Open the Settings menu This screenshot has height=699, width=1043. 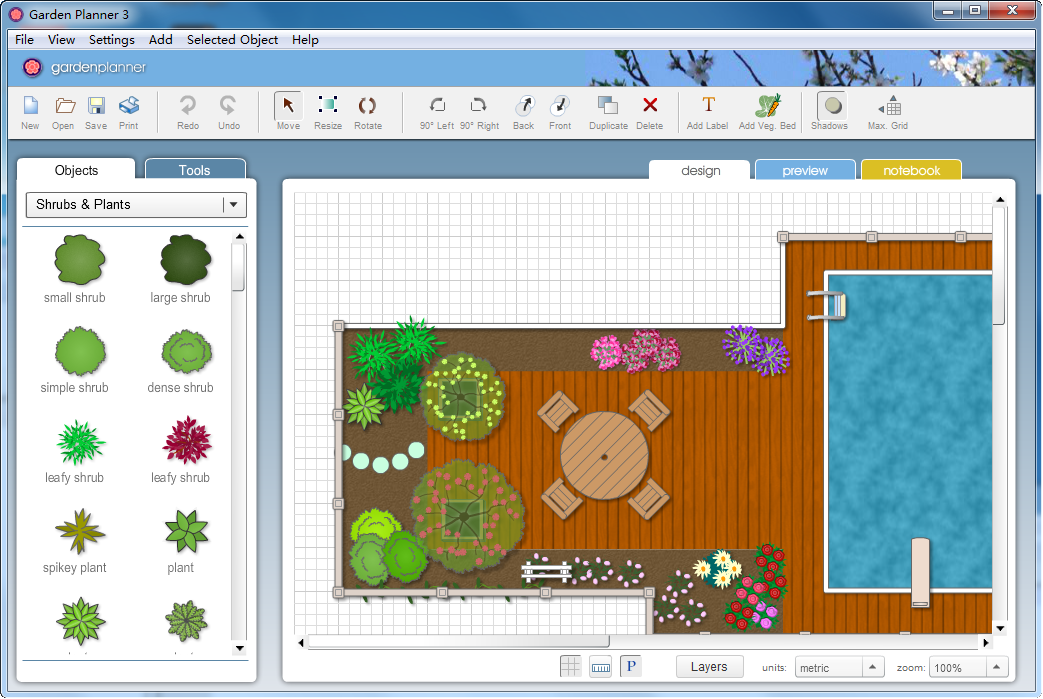(111, 39)
